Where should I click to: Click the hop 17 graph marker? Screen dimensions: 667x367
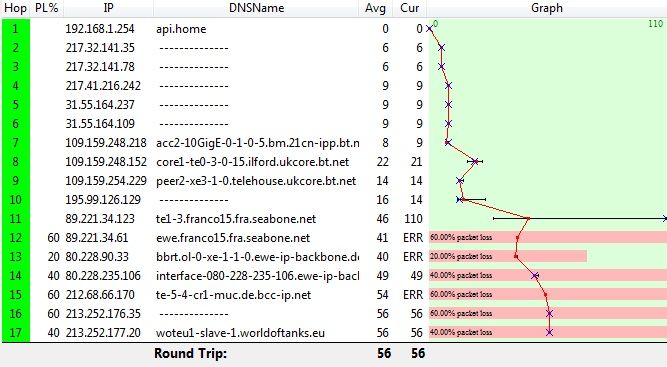[549, 333]
